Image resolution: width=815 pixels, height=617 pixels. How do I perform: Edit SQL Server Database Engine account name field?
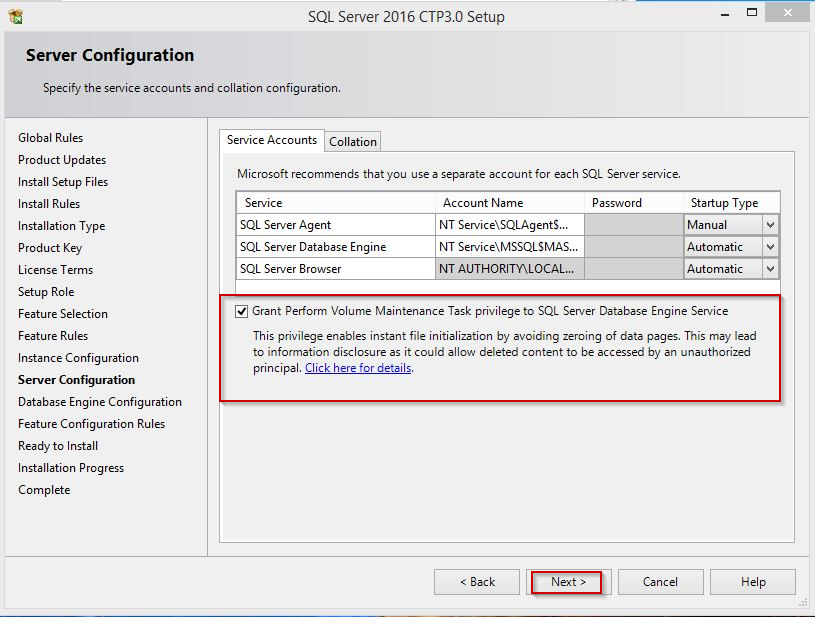tap(509, 247)
